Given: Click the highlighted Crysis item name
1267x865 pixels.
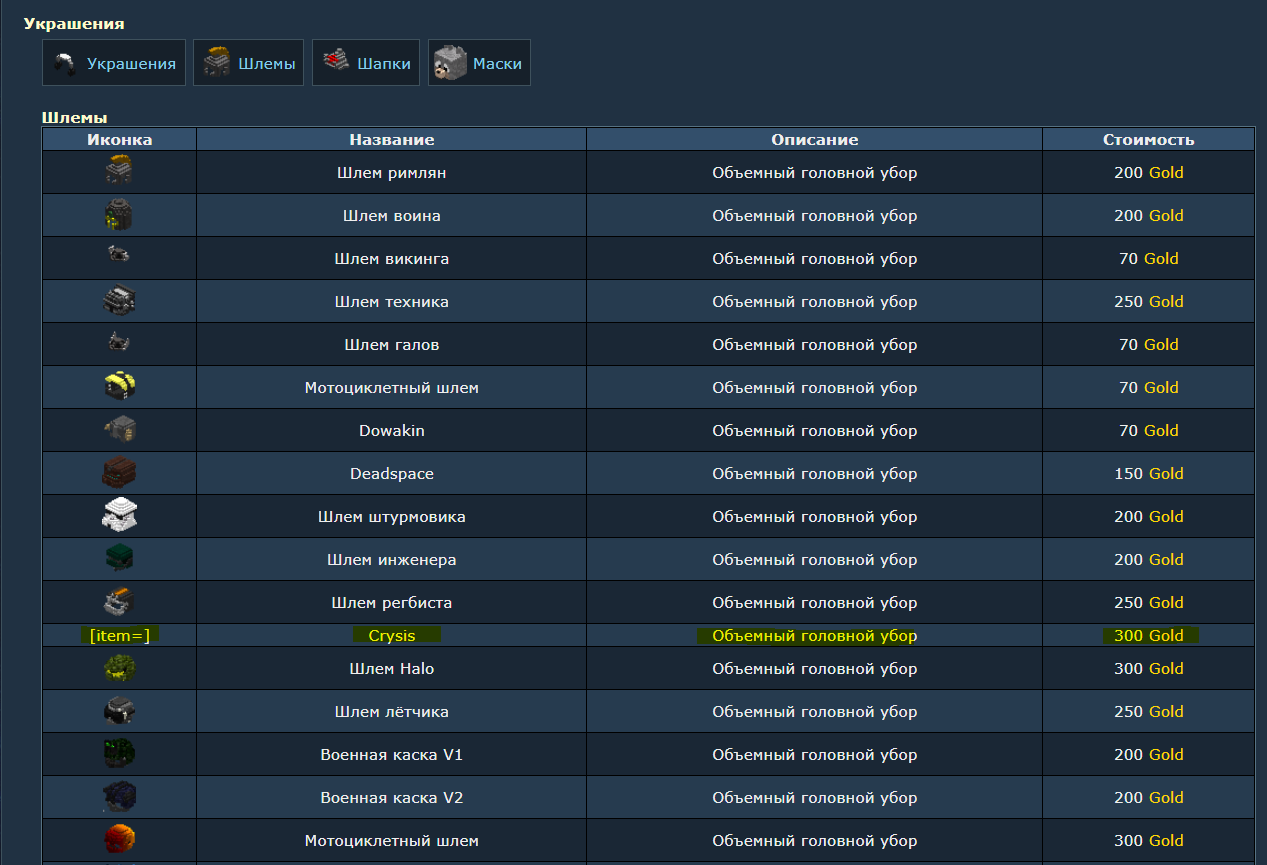Looking at the screenshot, I should pyautogui.click(x=392, y=636).
